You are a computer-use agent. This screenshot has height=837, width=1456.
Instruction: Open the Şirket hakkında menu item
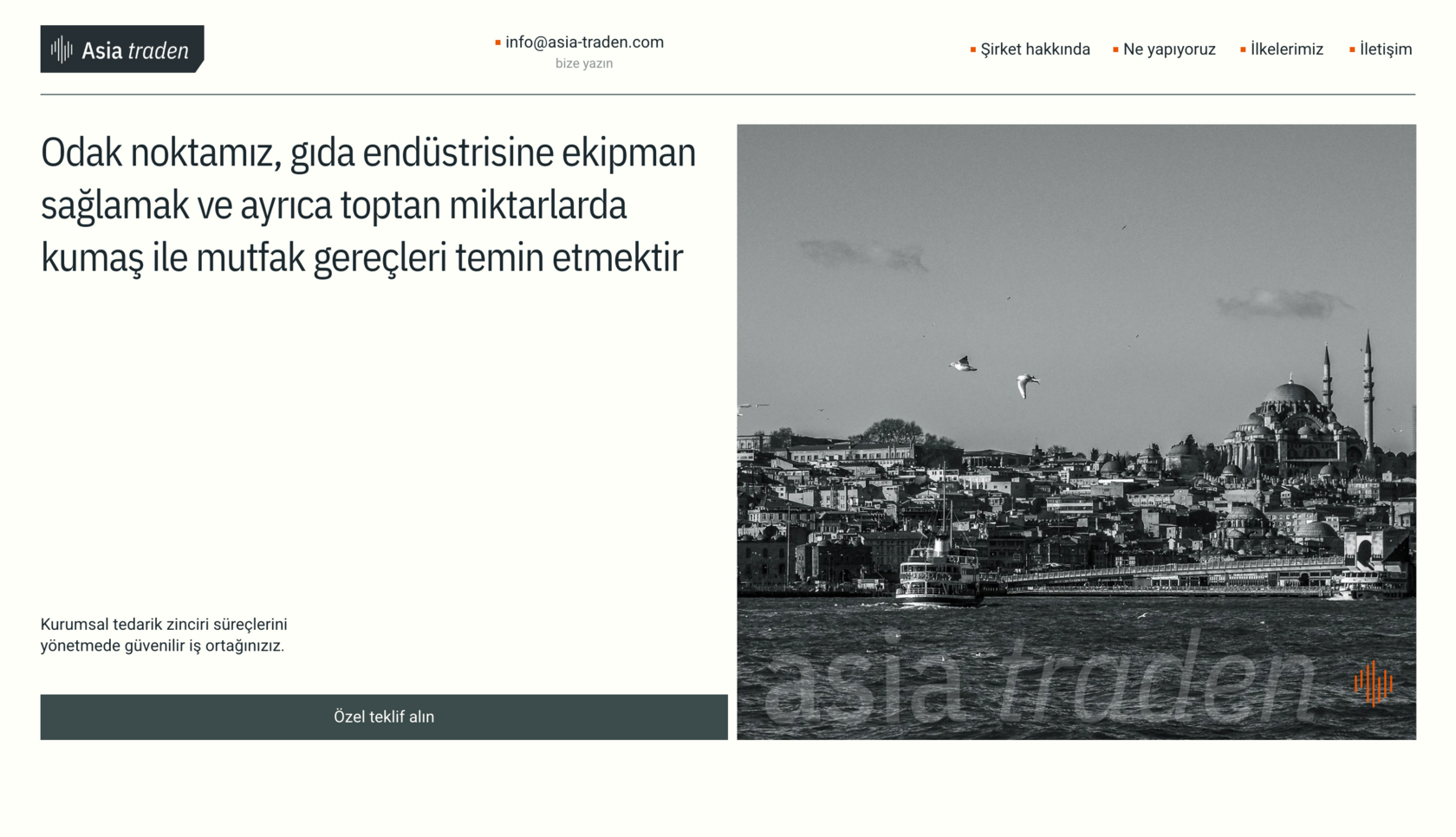pyautogui.click(x=1035, y=49)
